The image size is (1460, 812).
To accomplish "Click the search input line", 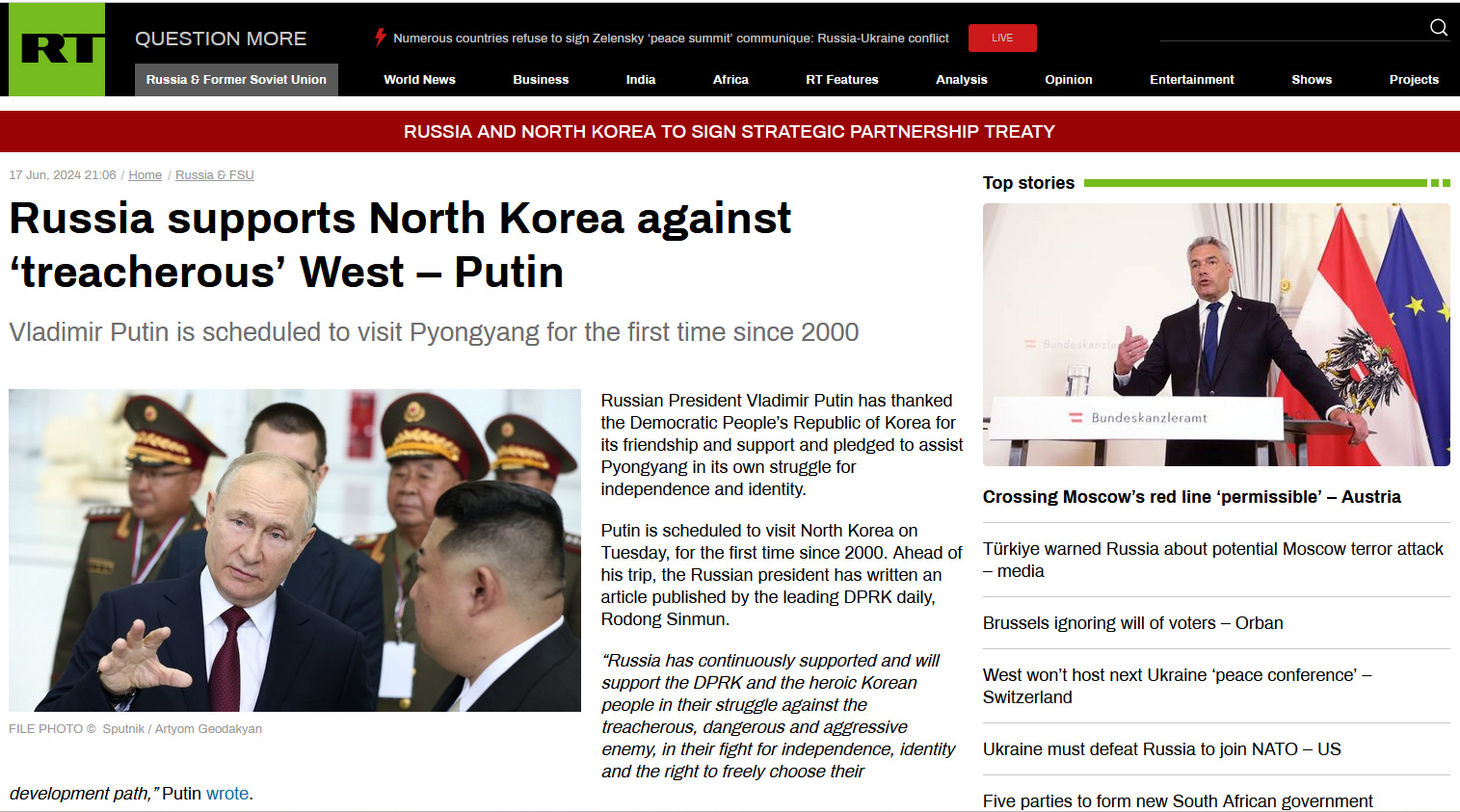I will point(1291,29).
